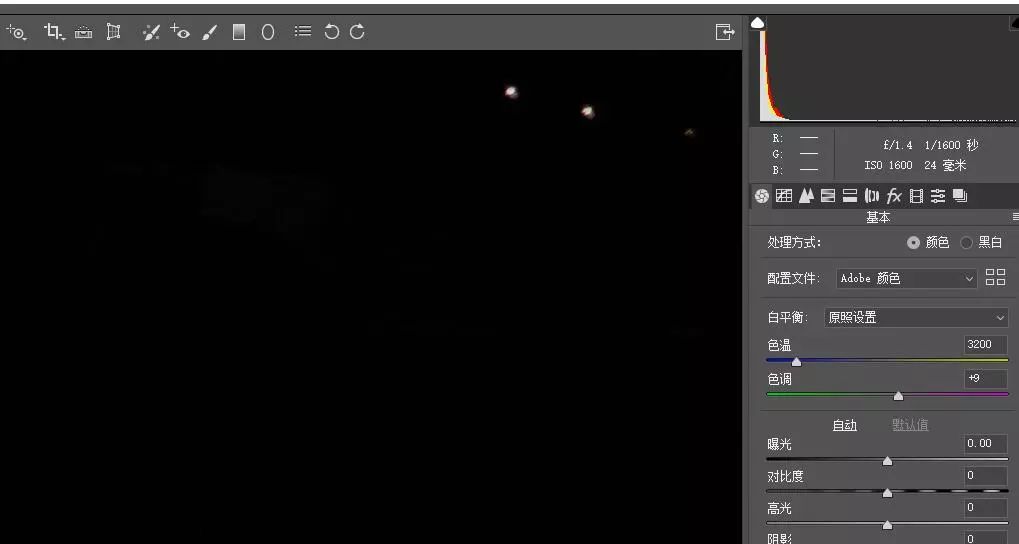1019x544 pixels.
Task: Select the Transform tool
Action: pyautogui.click(x=114, y=32)
